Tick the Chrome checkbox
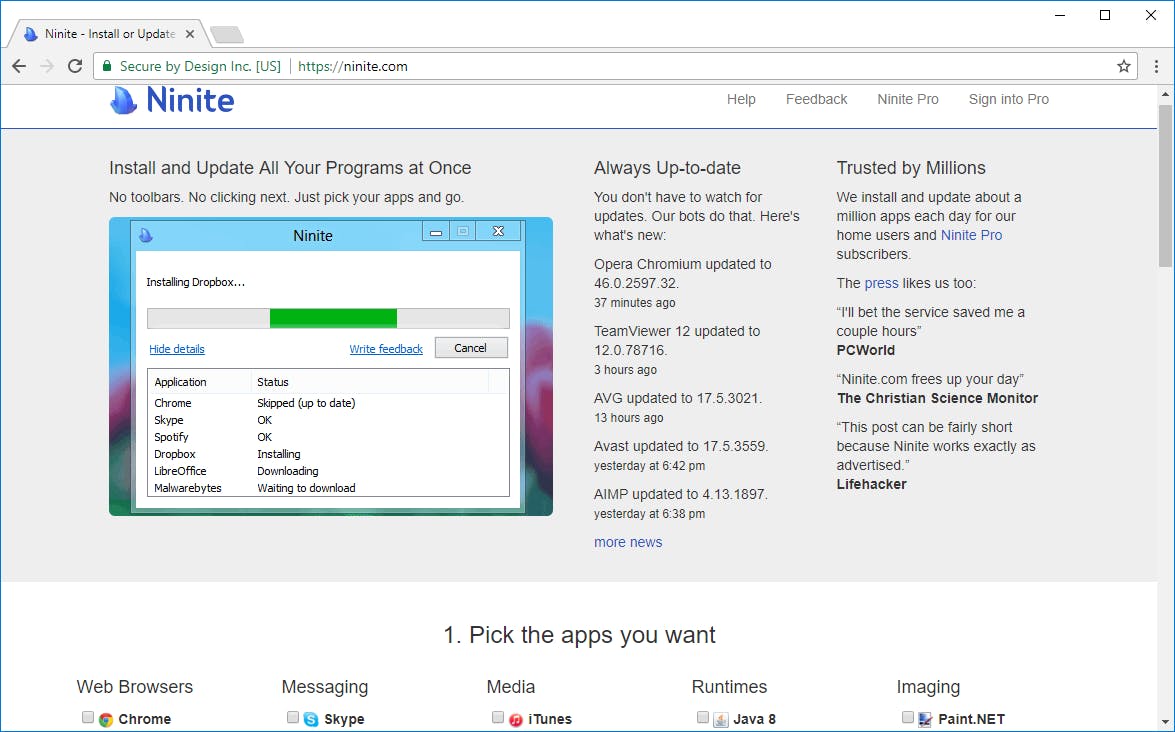Screen dimensions: 1175x732 pyautogui.click(x=88, y=717)
